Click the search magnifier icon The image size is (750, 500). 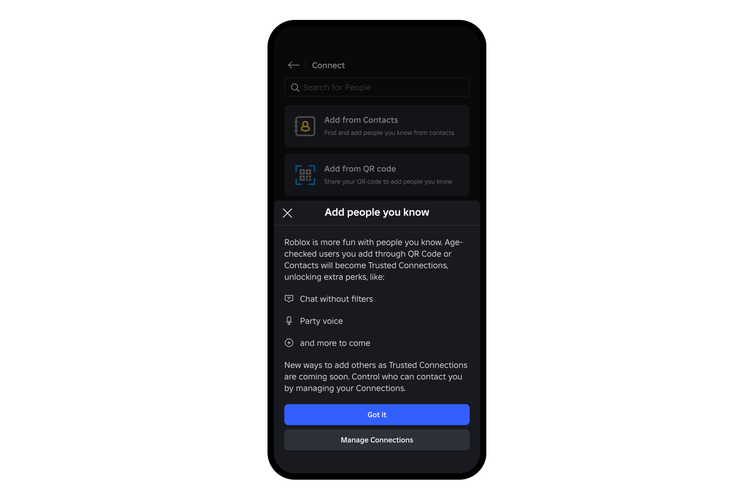(295, 88)
